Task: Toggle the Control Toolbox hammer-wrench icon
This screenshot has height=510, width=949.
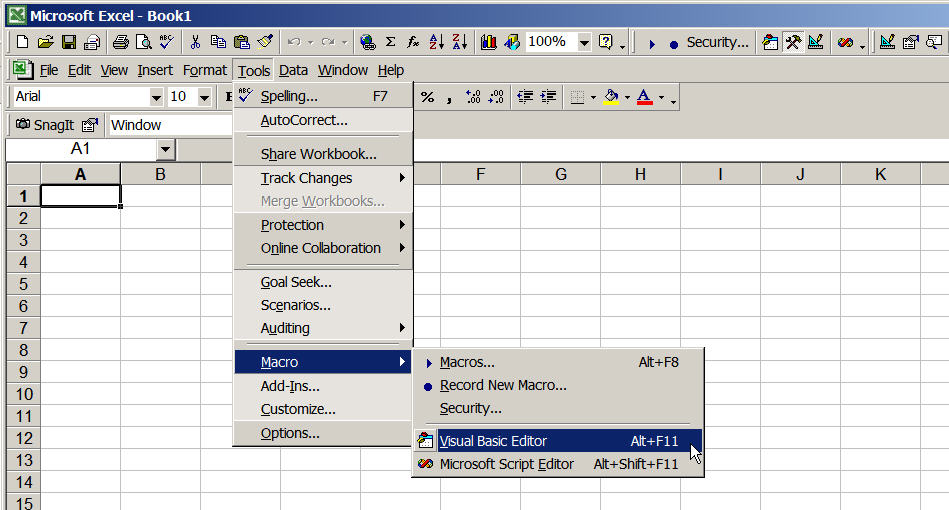Action: click(x=793, y=42)
